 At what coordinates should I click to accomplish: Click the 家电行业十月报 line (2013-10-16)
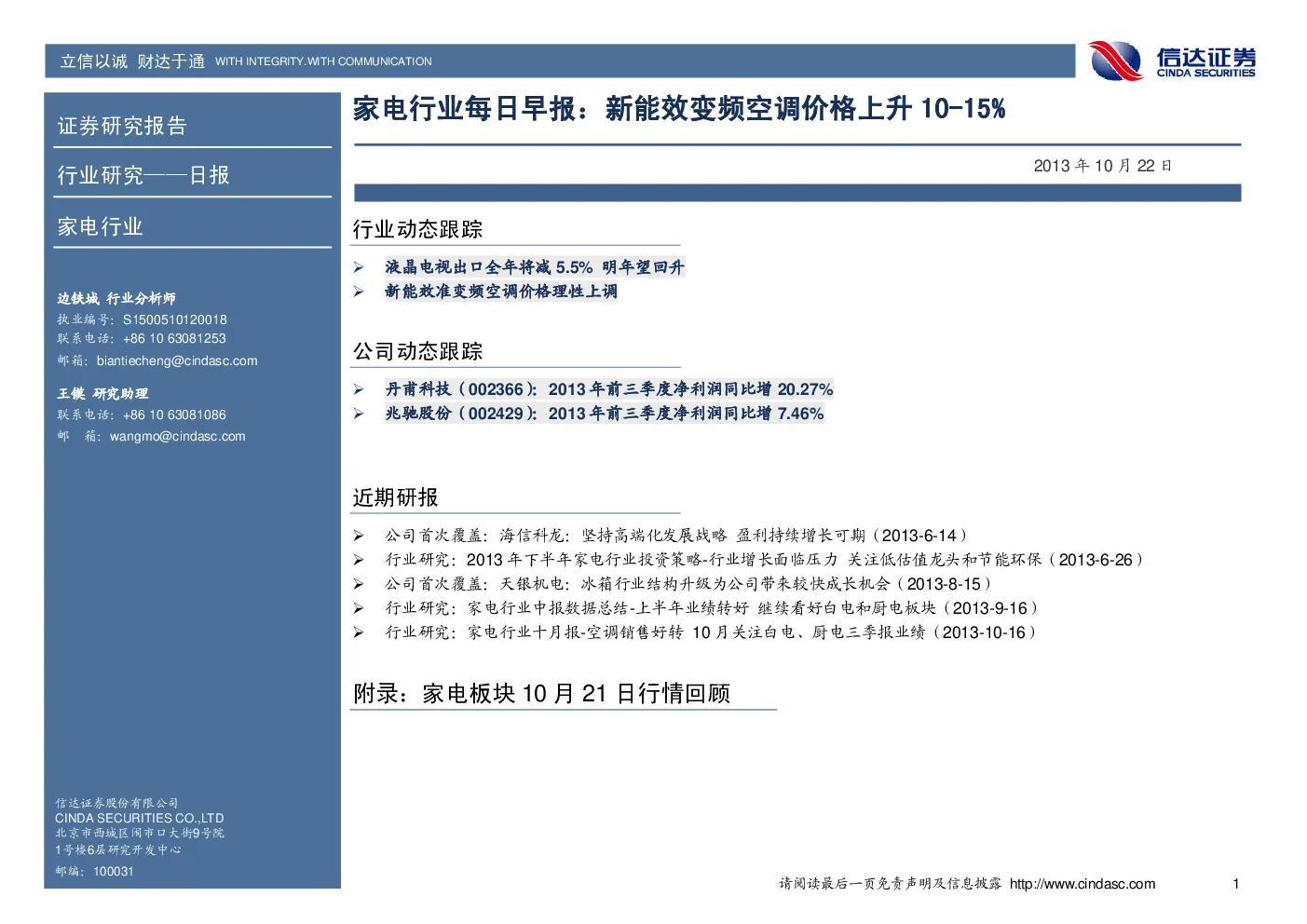tap(712, 632)
